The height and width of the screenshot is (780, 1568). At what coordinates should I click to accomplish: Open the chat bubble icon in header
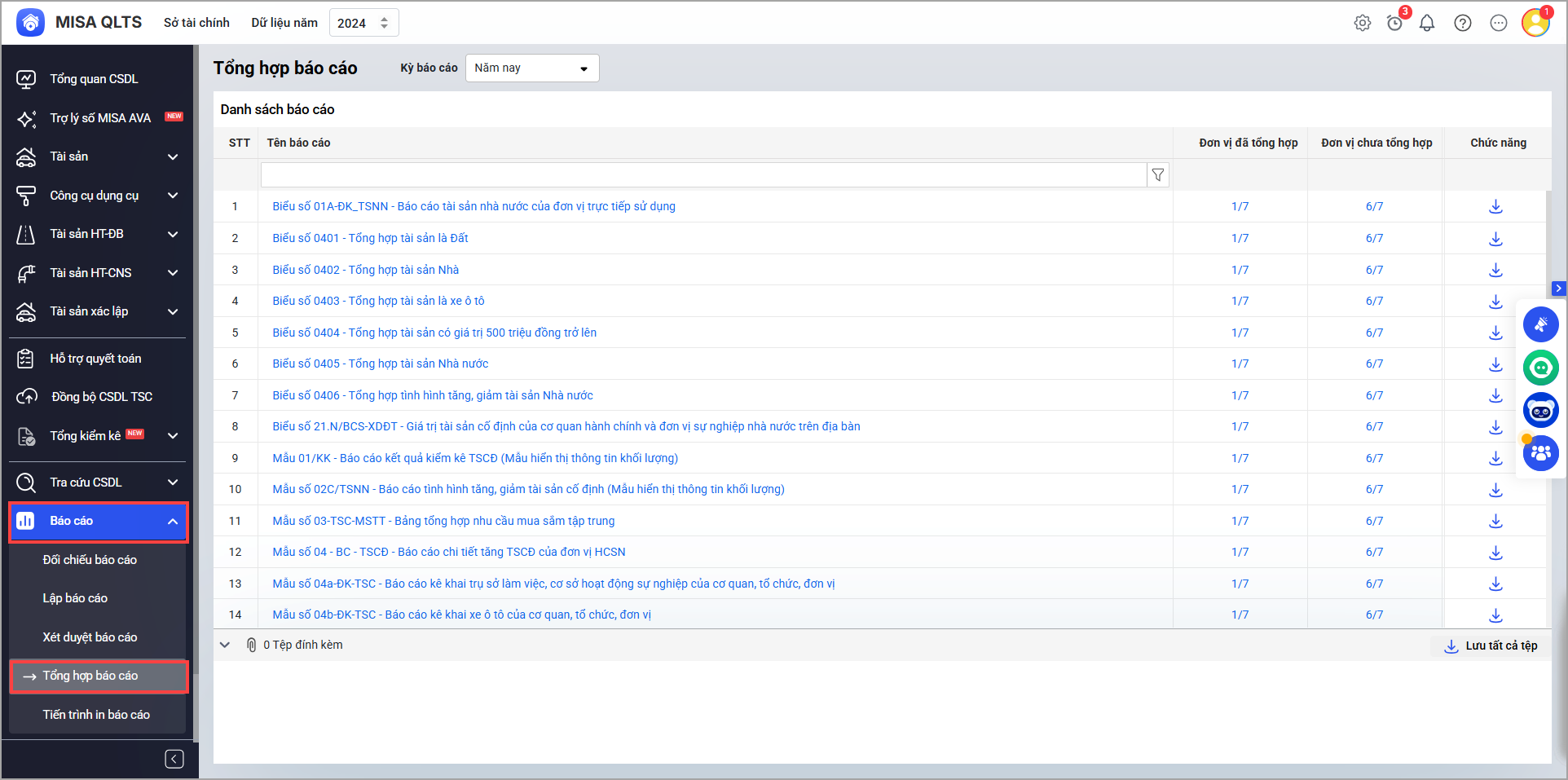pos(1498,23)
